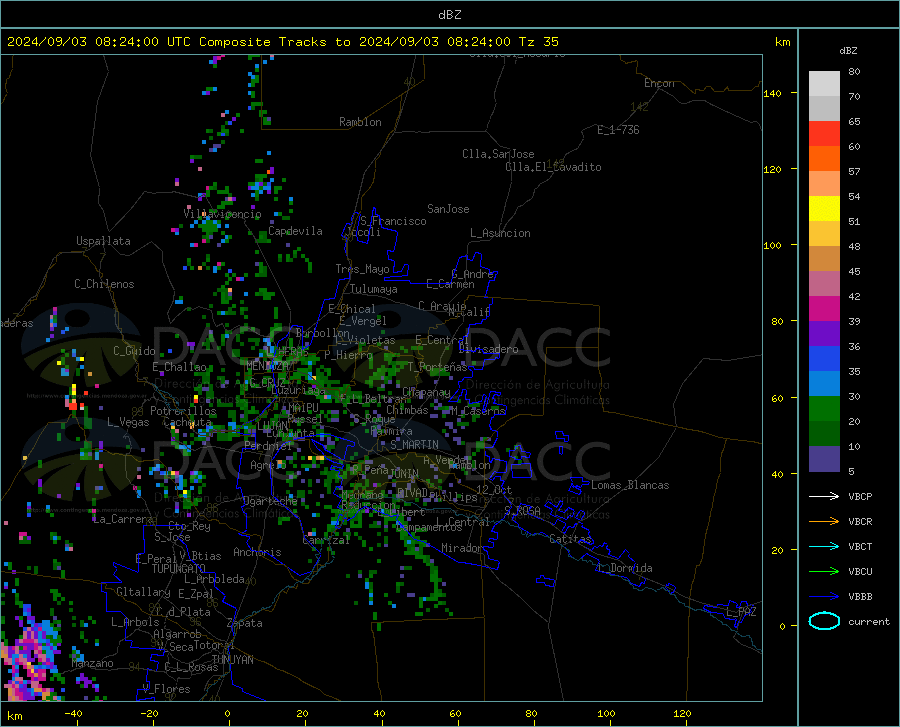The image size is (900, 727).
Task: Click the red echo cell near L_Vegas
Action: tap(72, 405)
